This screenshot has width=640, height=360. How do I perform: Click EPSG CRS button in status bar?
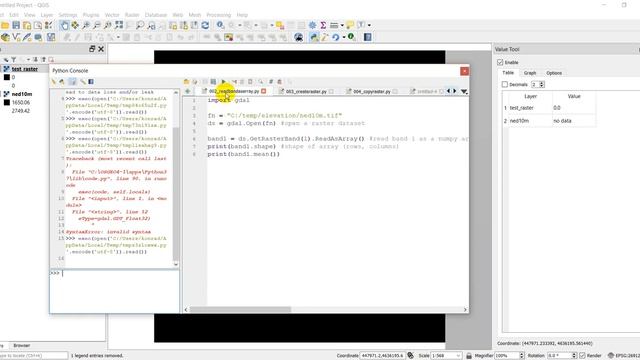point(624,356)
